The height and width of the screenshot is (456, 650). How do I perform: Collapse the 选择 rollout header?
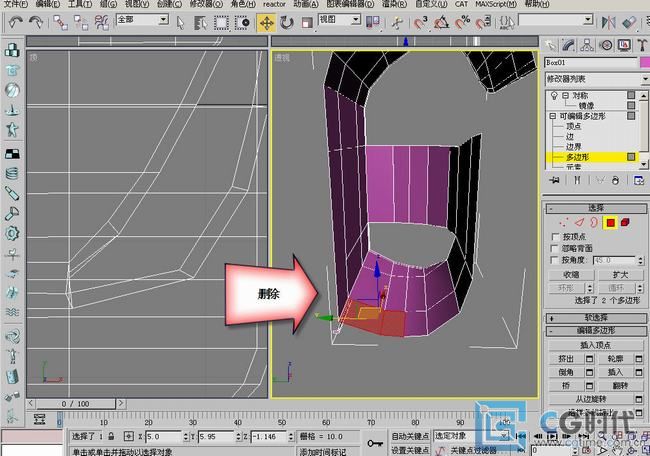[596, 208]
